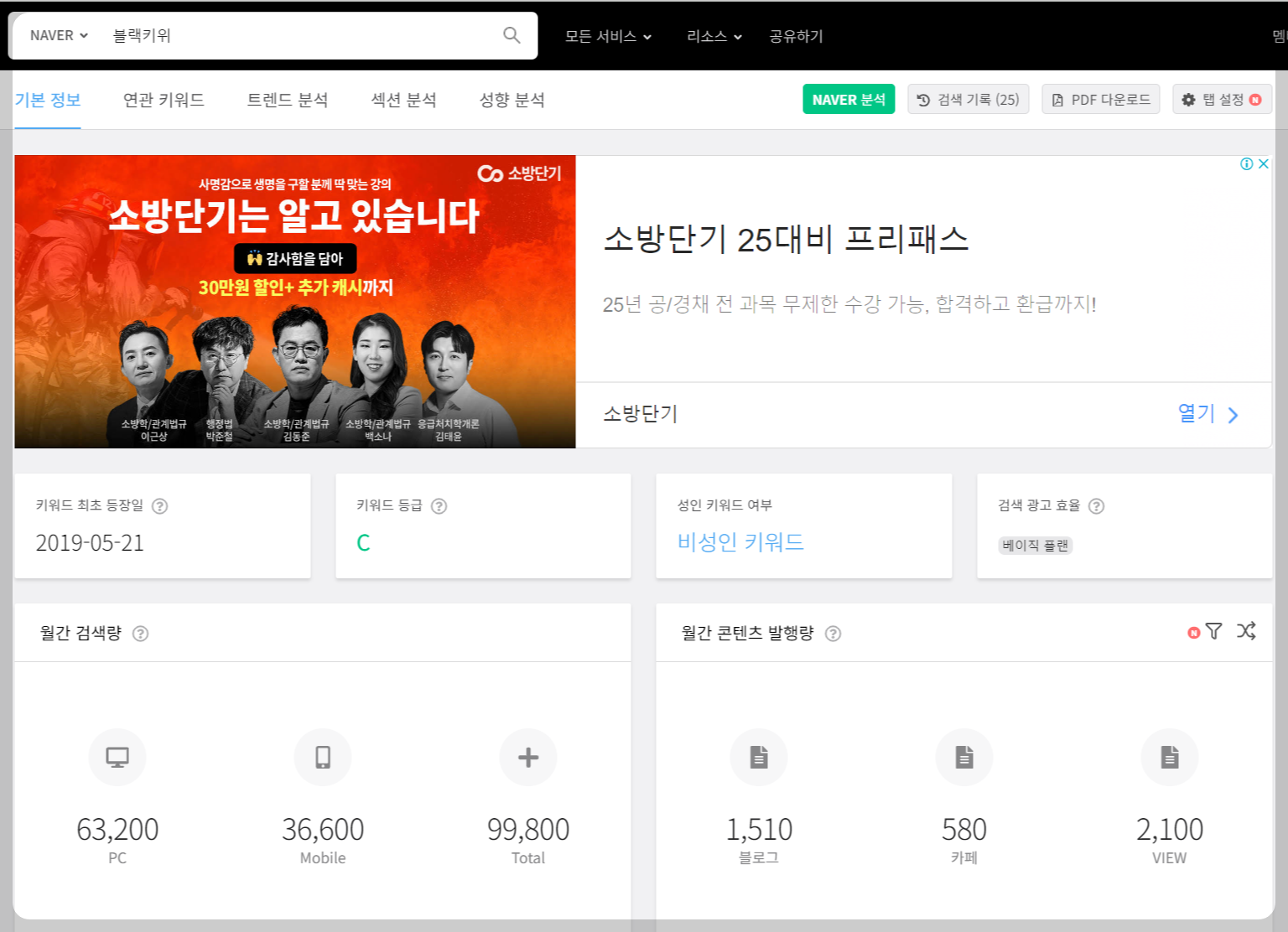Click the Total search volume 99,800
Viewport: 1288px width, 932px height.
pos(528,830)
